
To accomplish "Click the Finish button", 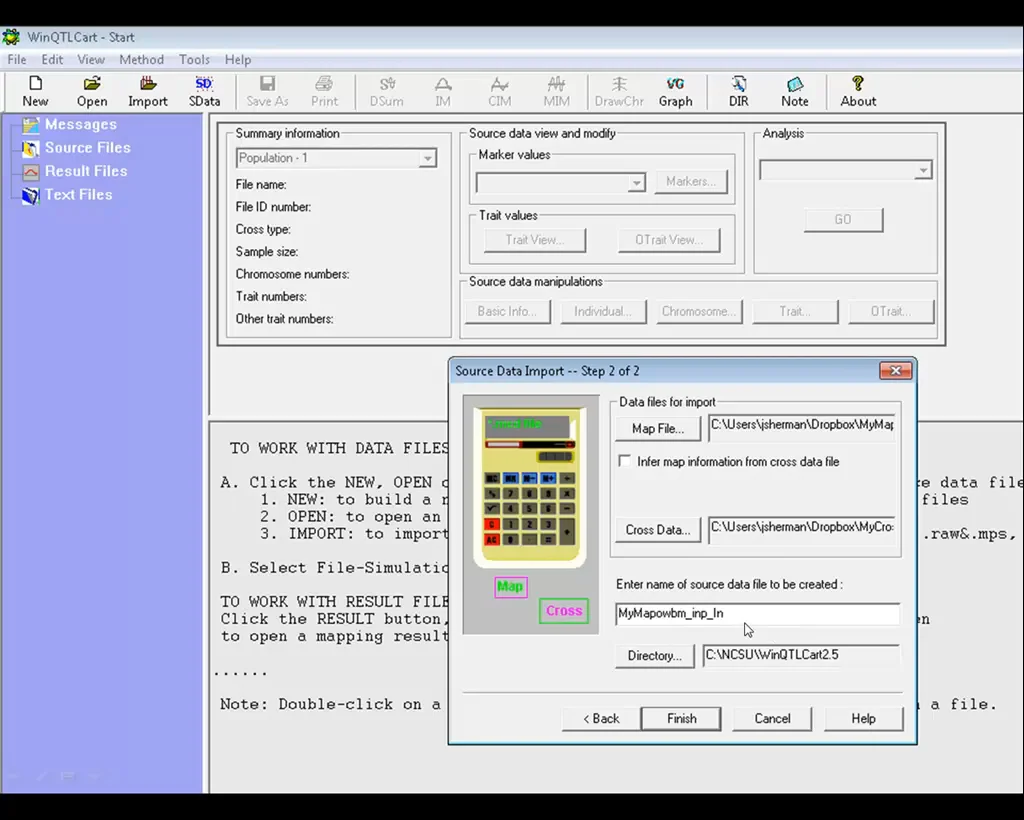I will coord(681,718).
